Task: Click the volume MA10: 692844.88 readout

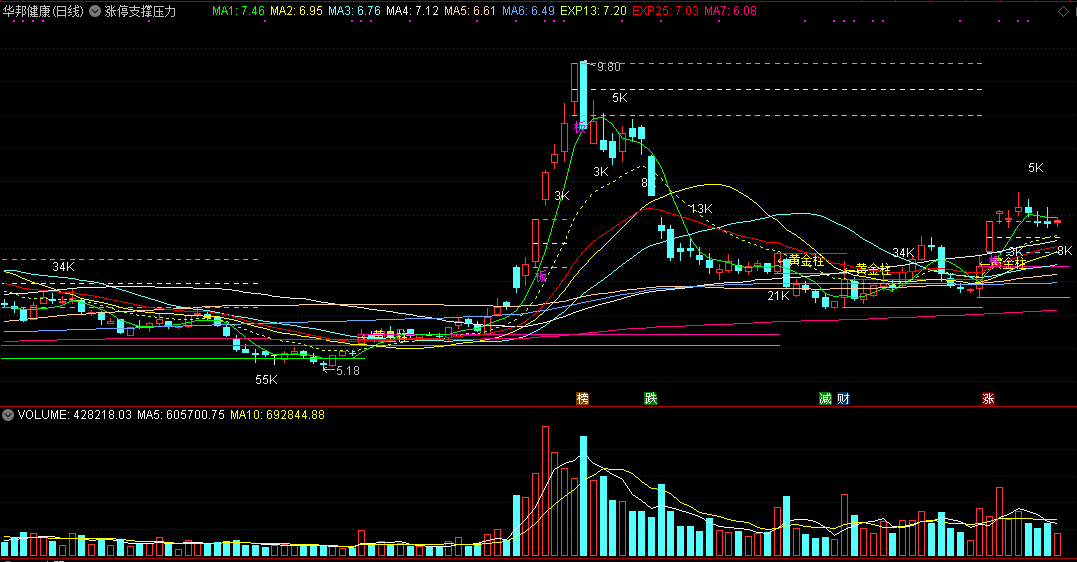Action: click(x=277, y=415)
